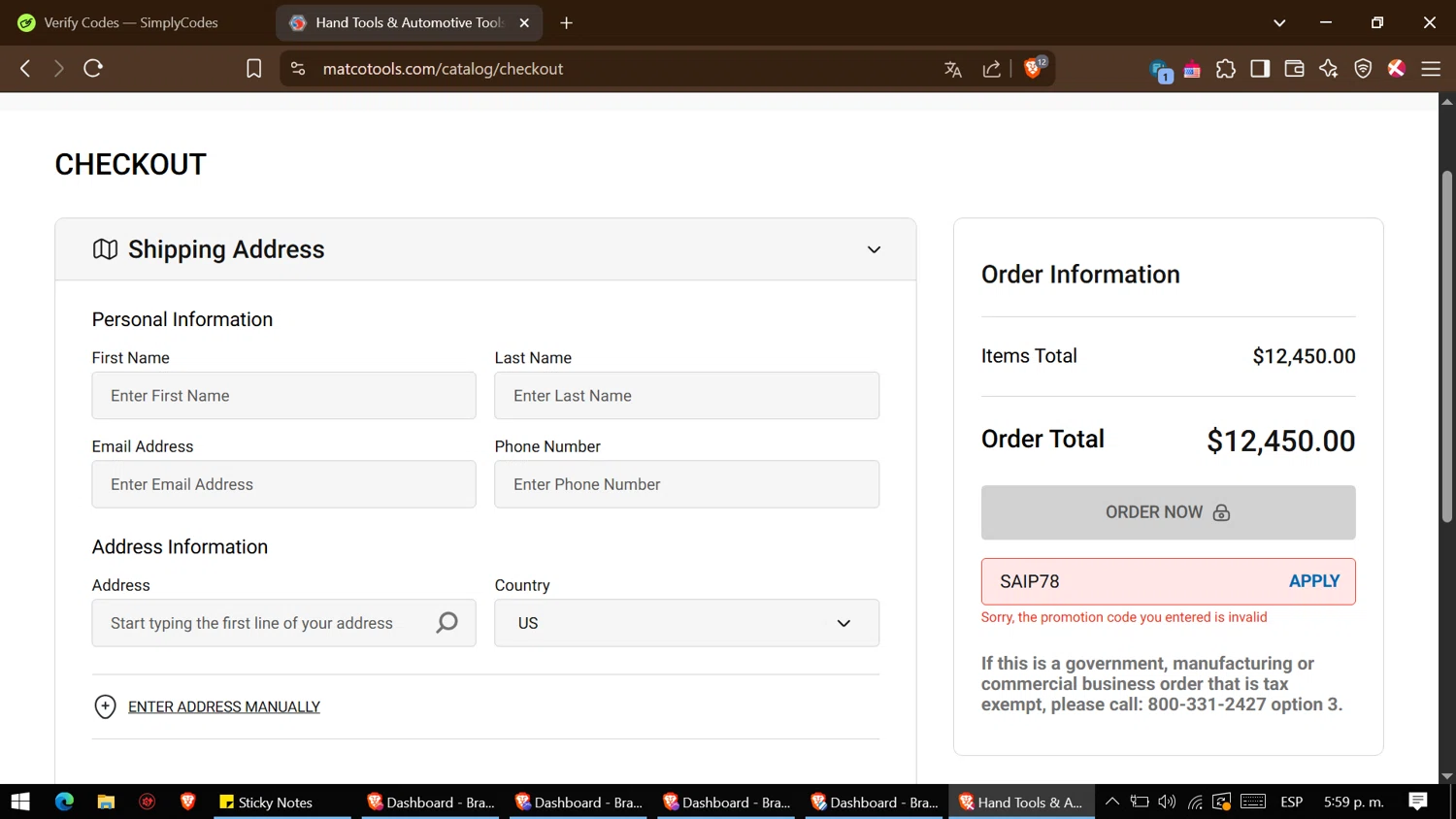Open a new browser tab
Screen dimensions: 1456x819
pos(567,22)
